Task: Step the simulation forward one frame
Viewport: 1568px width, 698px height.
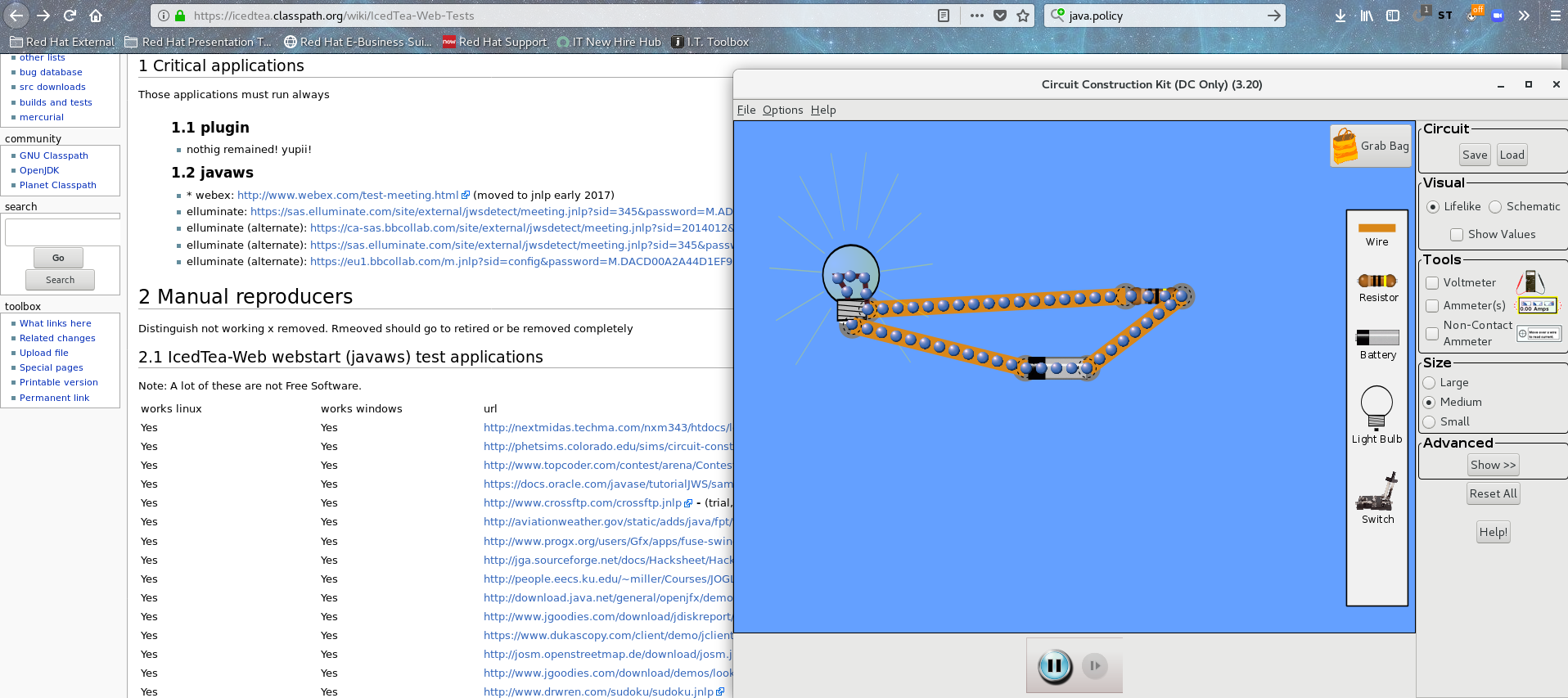Action: [x=1094, y=666]
